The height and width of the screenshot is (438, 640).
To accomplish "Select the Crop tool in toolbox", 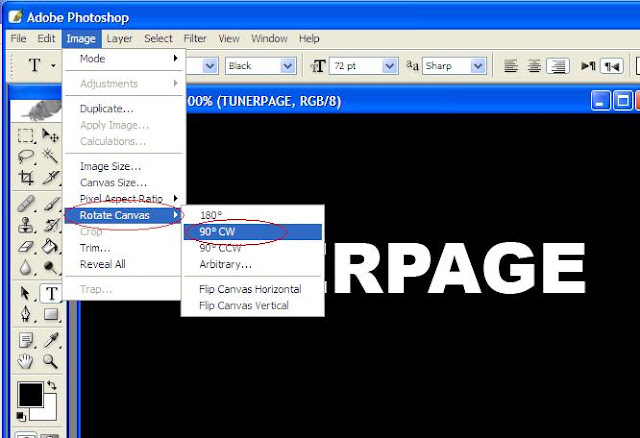I will 26,178.
